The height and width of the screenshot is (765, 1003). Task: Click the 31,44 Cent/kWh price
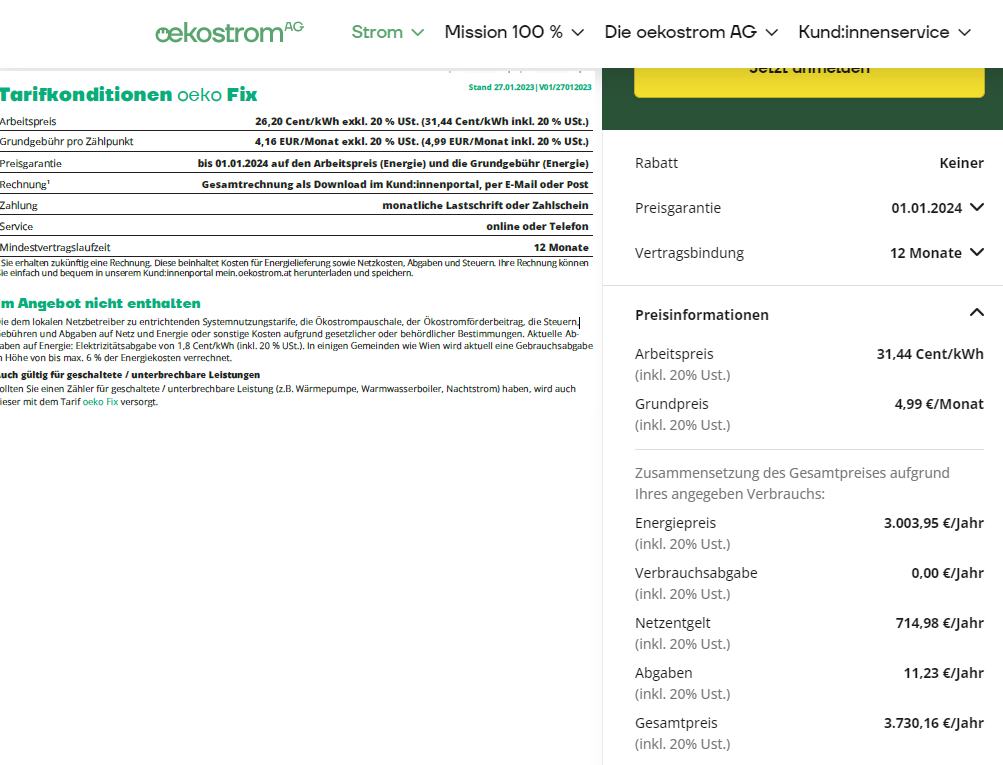point(930,354)
